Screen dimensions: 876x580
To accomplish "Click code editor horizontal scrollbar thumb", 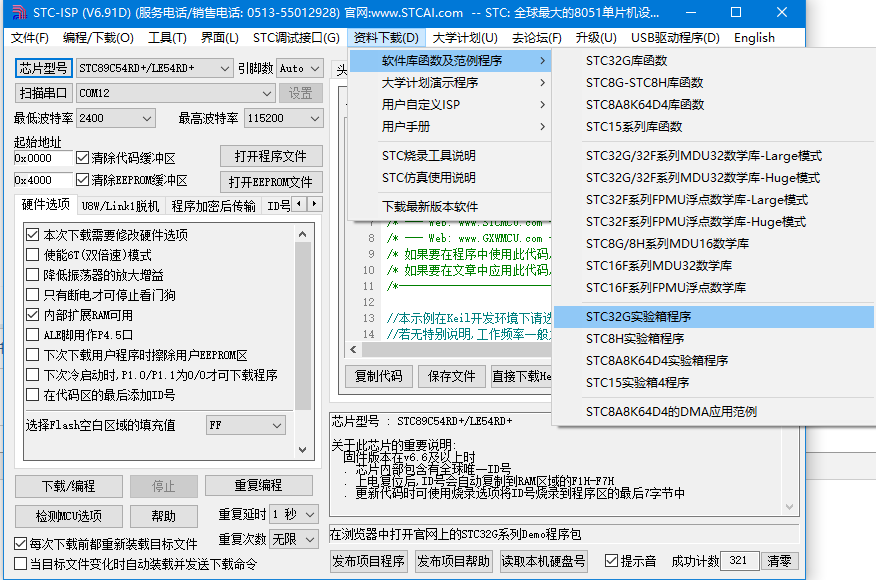I will (x=456, y=350).
